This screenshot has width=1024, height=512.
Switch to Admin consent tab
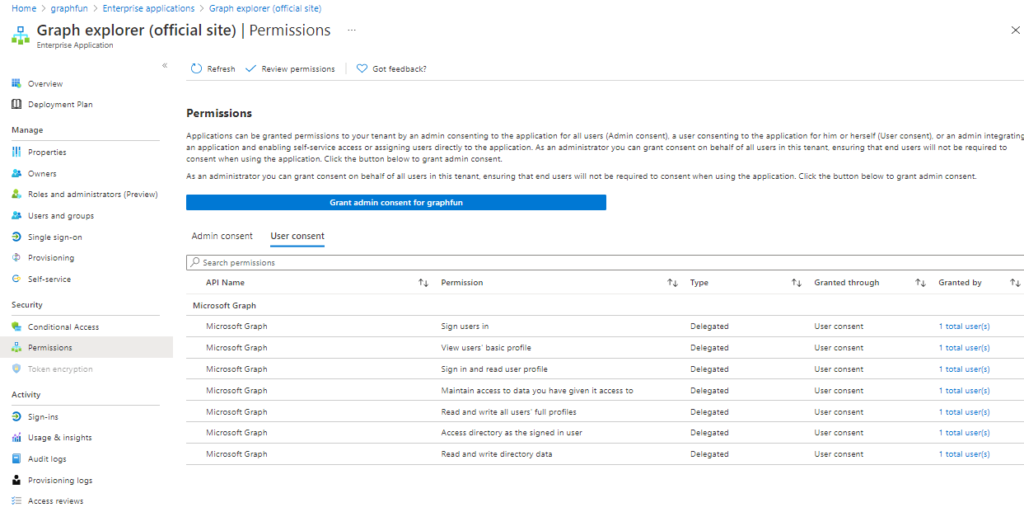[222, 236]
